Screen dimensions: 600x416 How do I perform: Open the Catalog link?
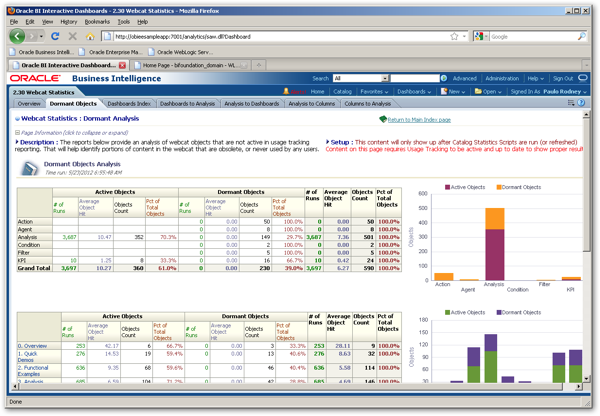[x=342, y=92]
